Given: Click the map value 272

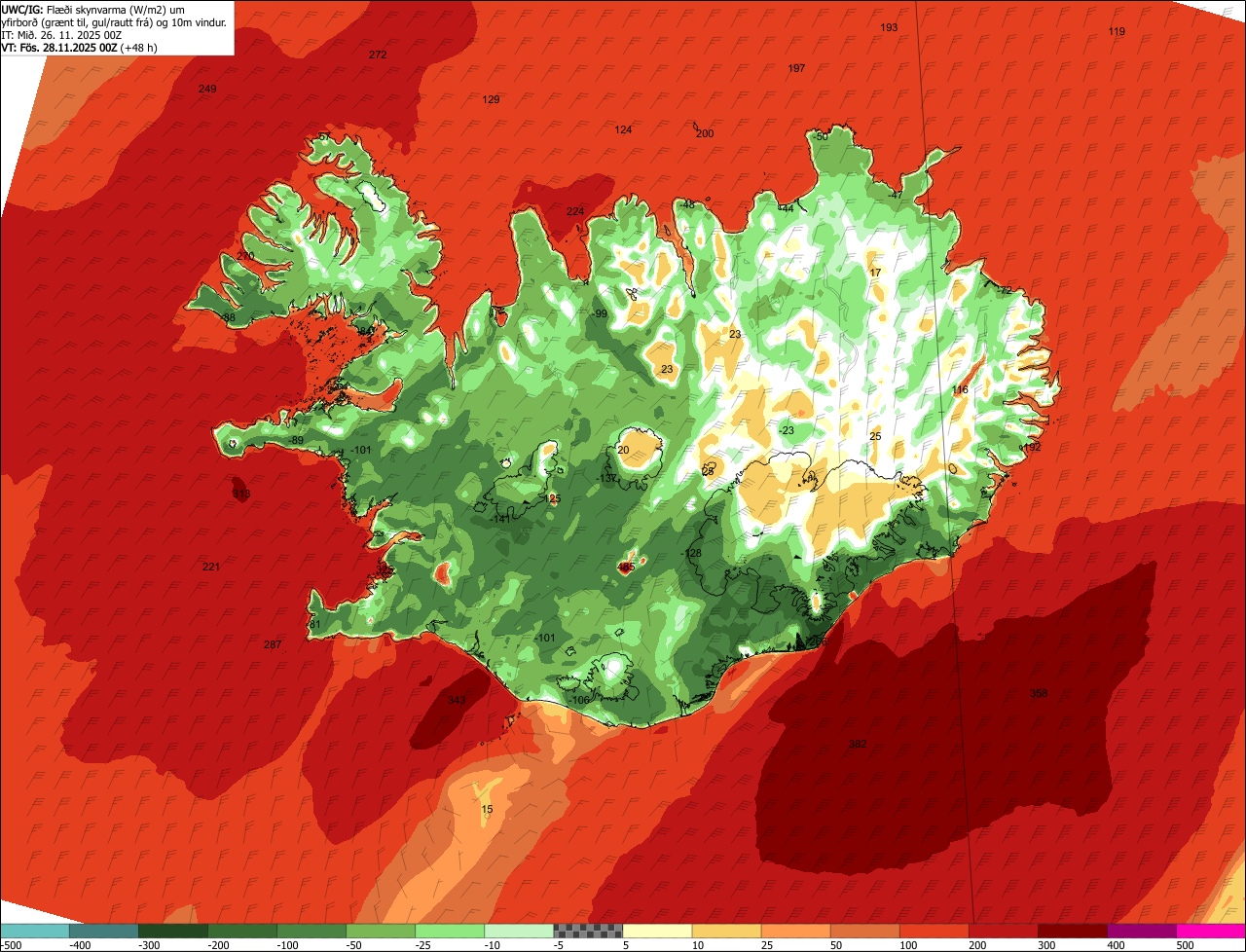Looking at the screenshot, I should (378, 55).
